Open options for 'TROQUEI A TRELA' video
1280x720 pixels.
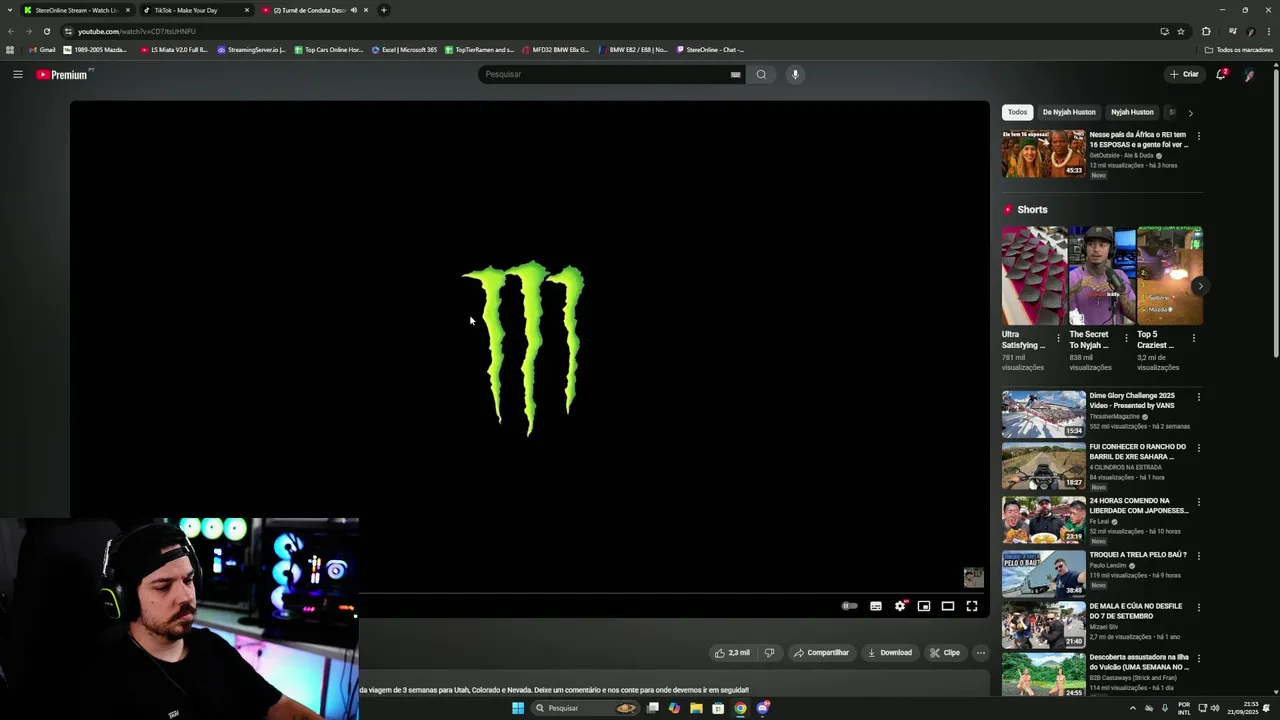click(x=1199, y=556)
